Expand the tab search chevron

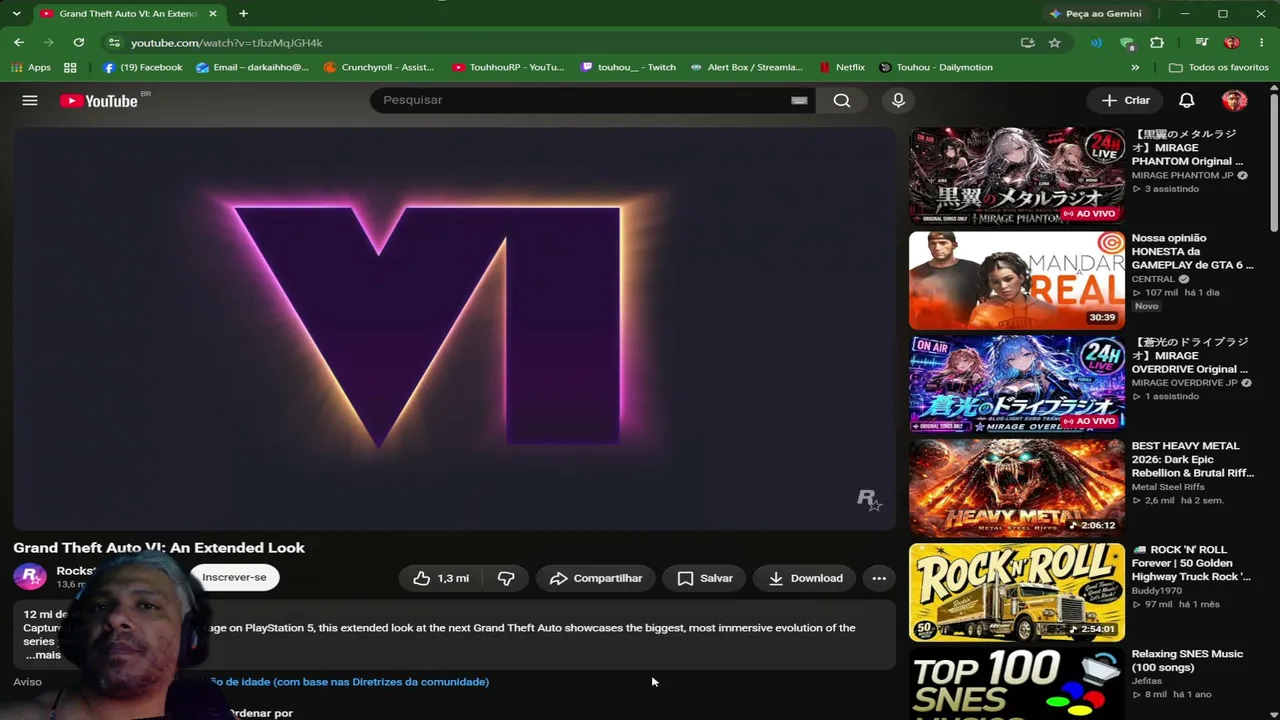(16, 14)
